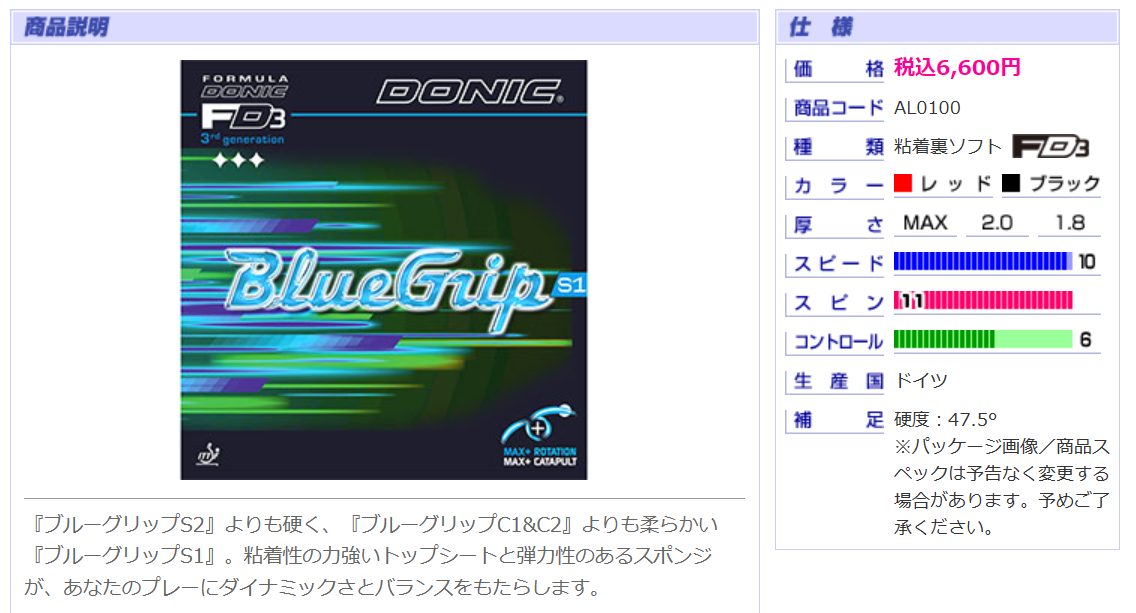Click the product description paragraph
Screen dimensions: 1136x613
coord(371,555)
